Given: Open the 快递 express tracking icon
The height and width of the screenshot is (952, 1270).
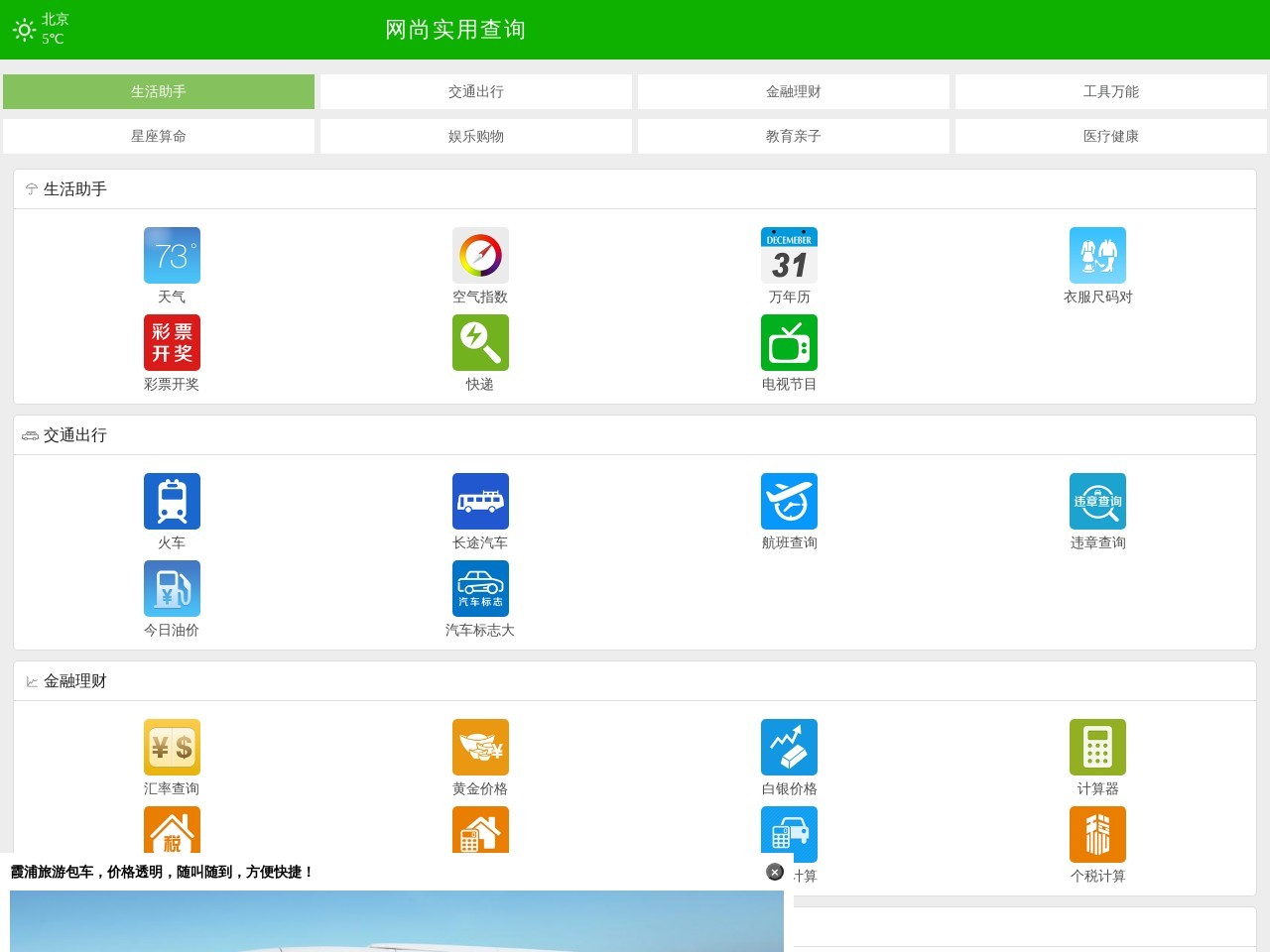Looking at the screenshot, I should pos(480,343).
